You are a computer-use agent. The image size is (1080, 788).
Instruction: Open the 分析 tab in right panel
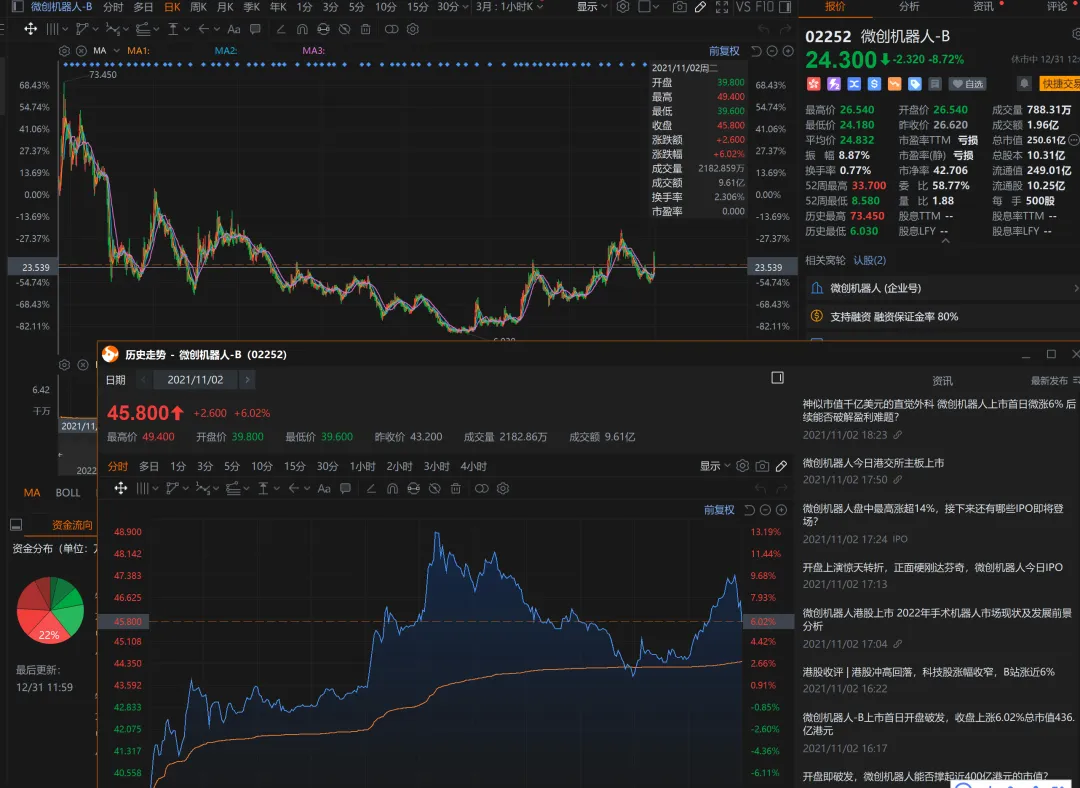909,6
